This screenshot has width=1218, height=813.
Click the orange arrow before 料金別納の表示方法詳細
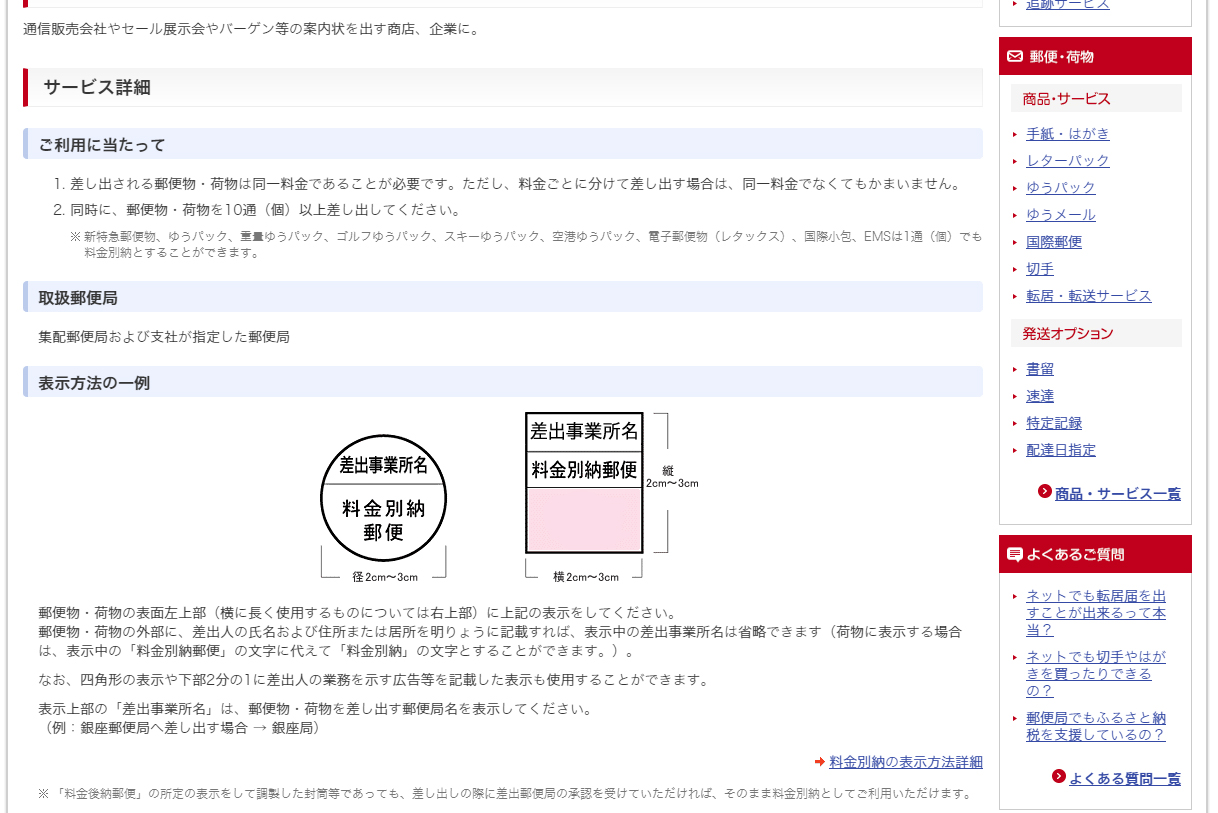820,762
